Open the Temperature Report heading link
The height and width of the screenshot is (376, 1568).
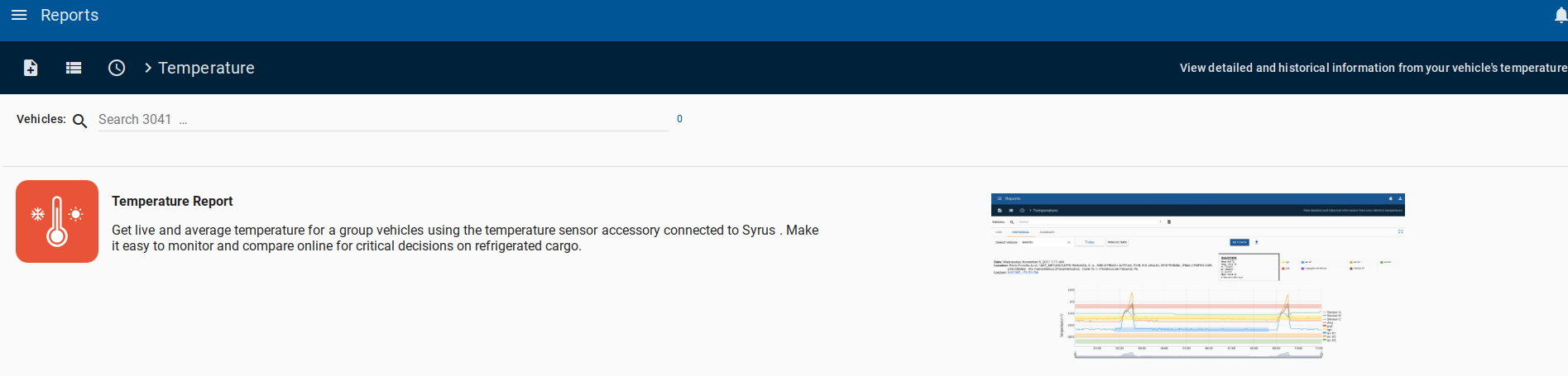(172, 201)
